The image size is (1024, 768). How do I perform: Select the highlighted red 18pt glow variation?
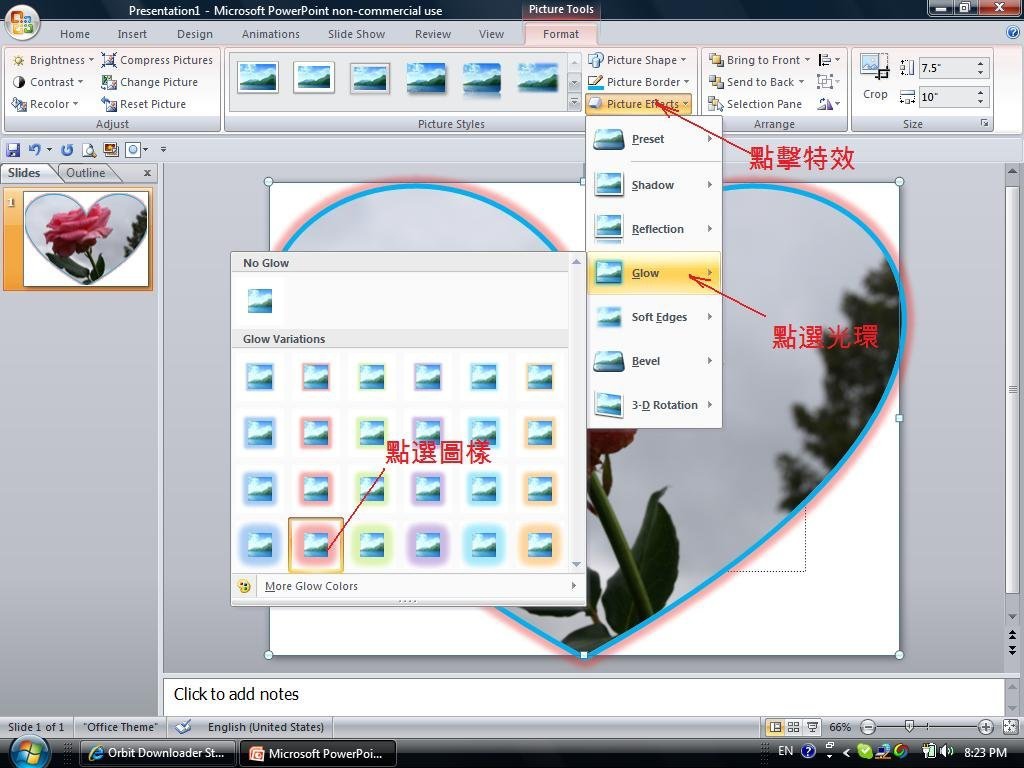click(x=316, y=545)
